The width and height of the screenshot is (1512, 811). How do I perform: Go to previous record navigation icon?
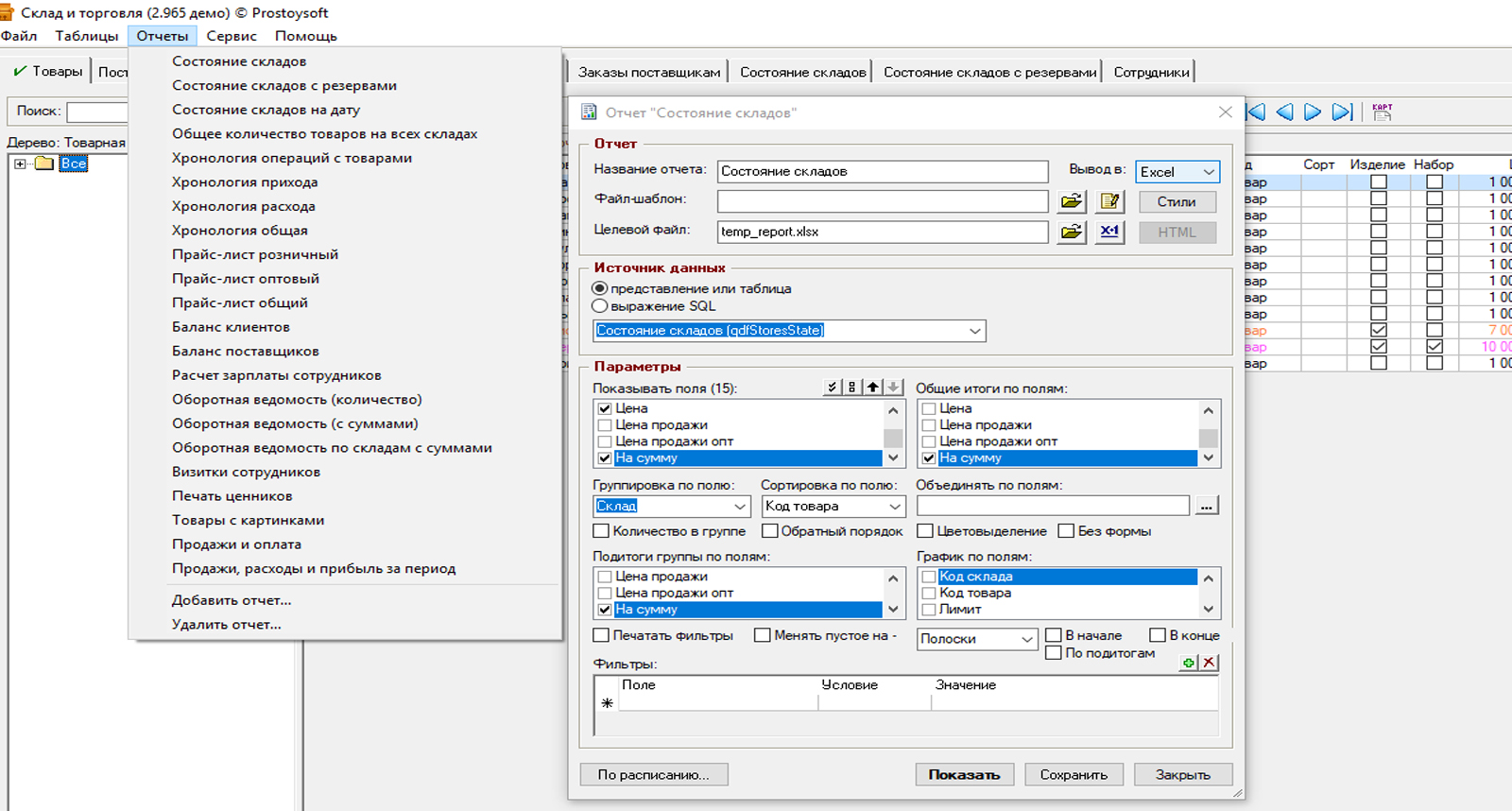coord(1284,112)
